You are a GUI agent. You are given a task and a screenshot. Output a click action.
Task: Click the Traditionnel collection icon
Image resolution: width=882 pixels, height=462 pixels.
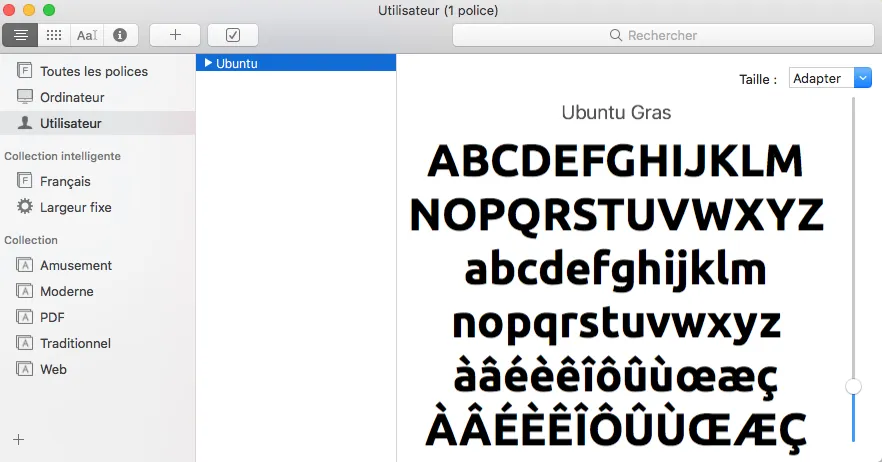click(x=24, y=342)
